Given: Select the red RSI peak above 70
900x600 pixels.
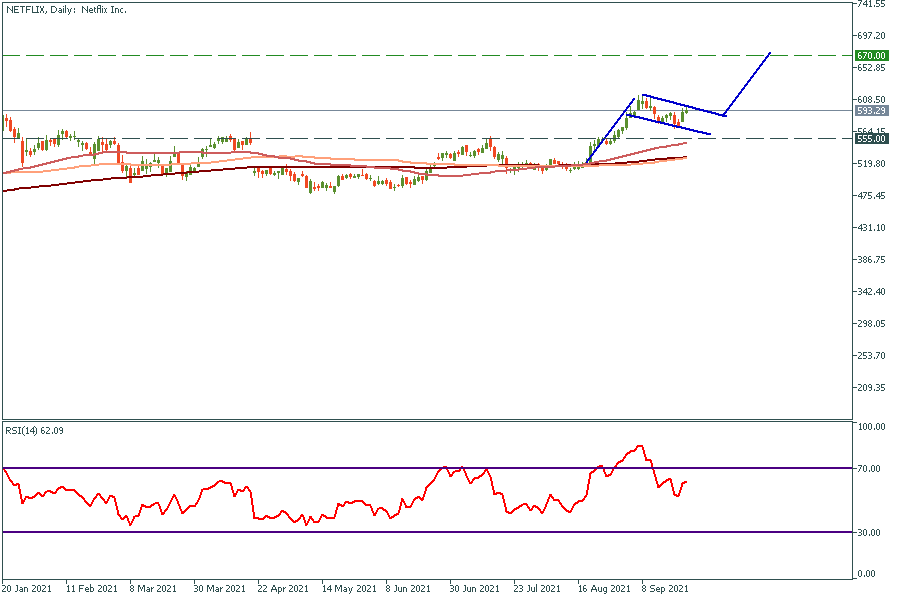Looking at the screenshot, I should point(639,447).
